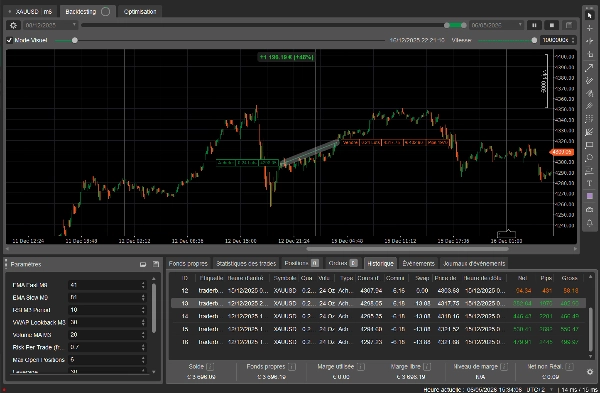Image resolution: width=600 pixels, height=393 pixels.
Task: Click toolbar icon below the purple square
Action: pos(589,209)
